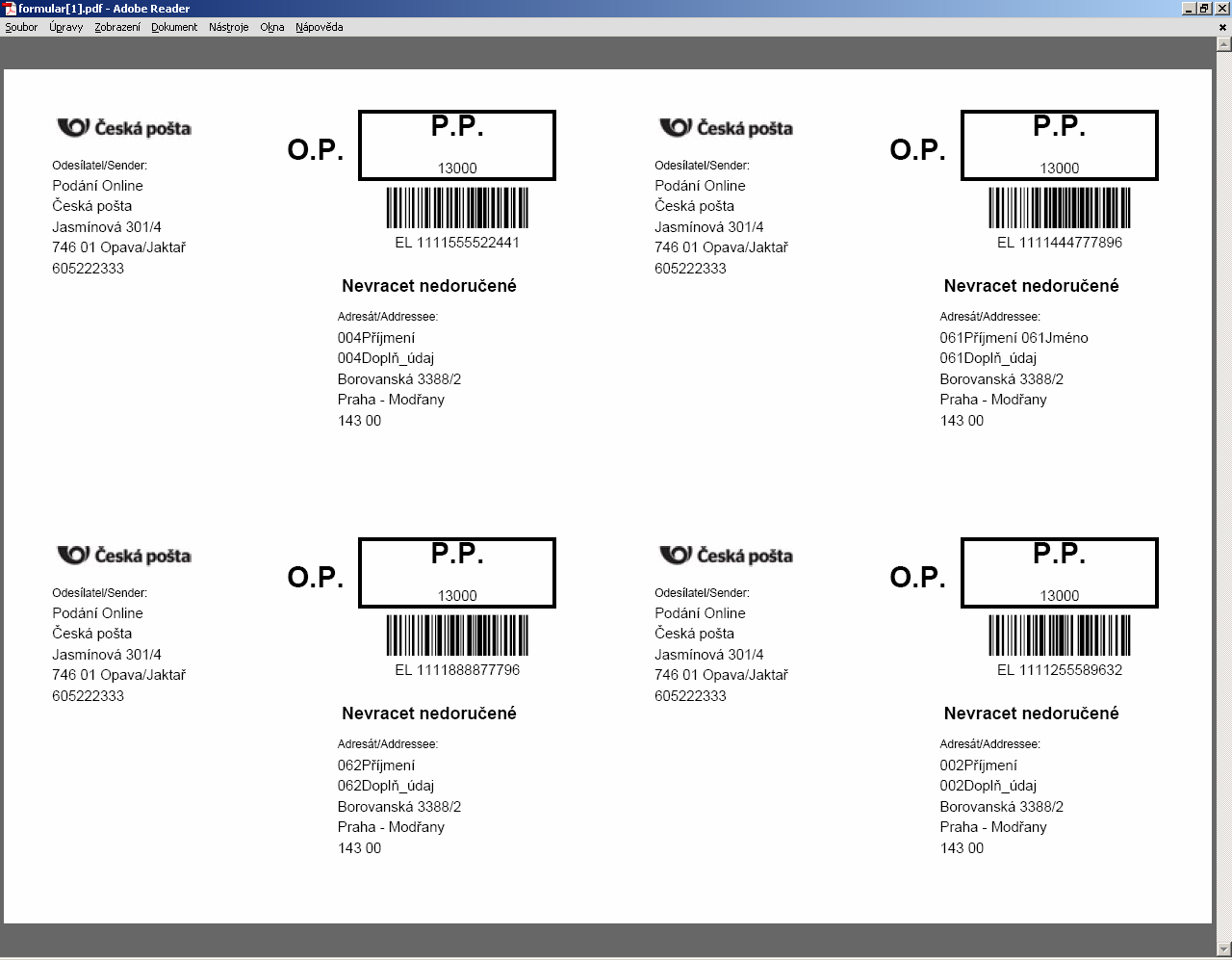This screenshot has height=960, width=1232.
Task: Click the Česká pošta logo on the 004Příjmení label
Action: (124, 128)
